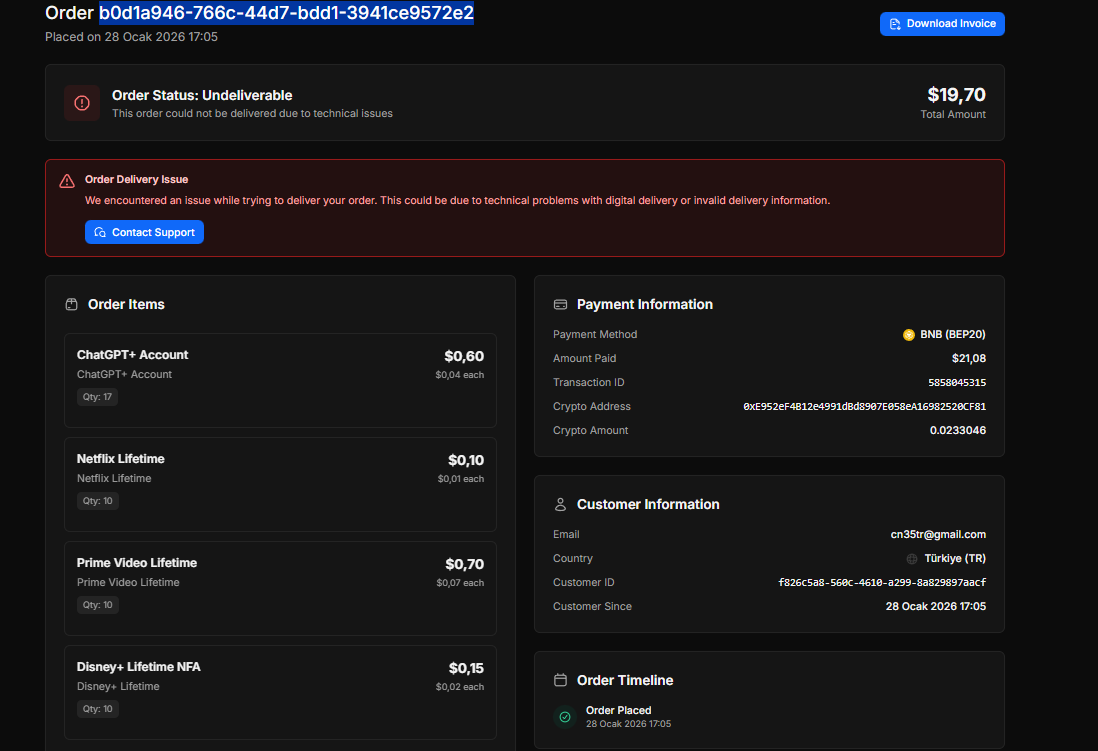Screen dimensions: 1098x751
Task: Click the Placed on 28 Ocak 2026 date
Action: [132, 36]
